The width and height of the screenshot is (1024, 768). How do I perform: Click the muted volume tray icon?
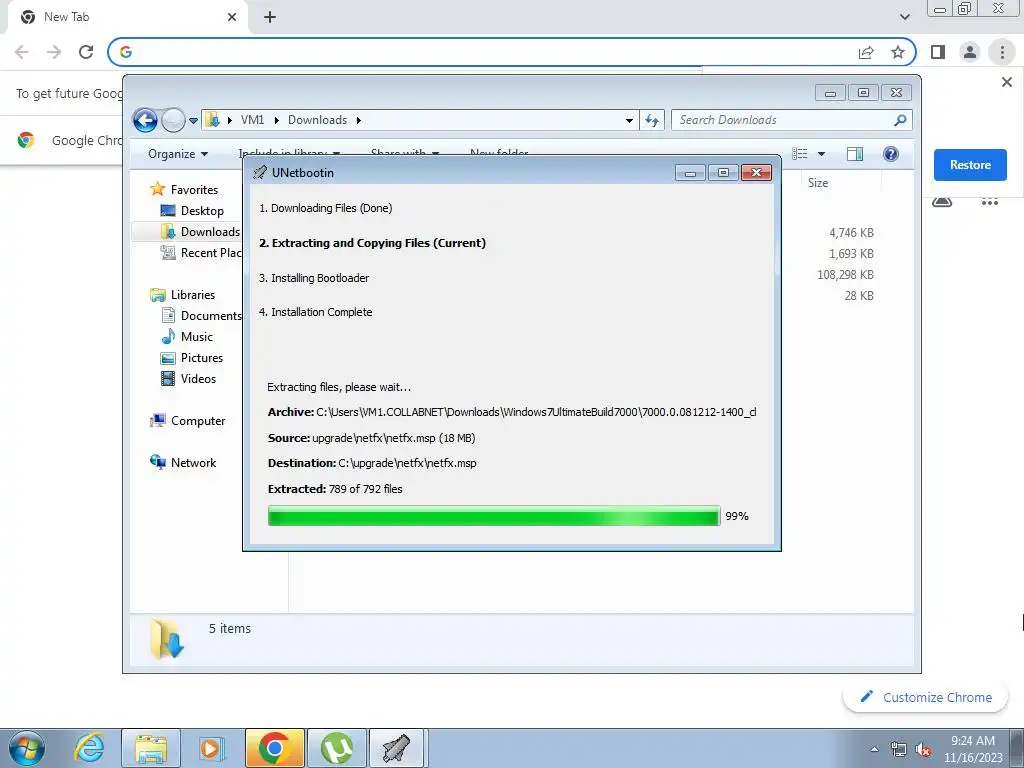[x=923, y=749]
